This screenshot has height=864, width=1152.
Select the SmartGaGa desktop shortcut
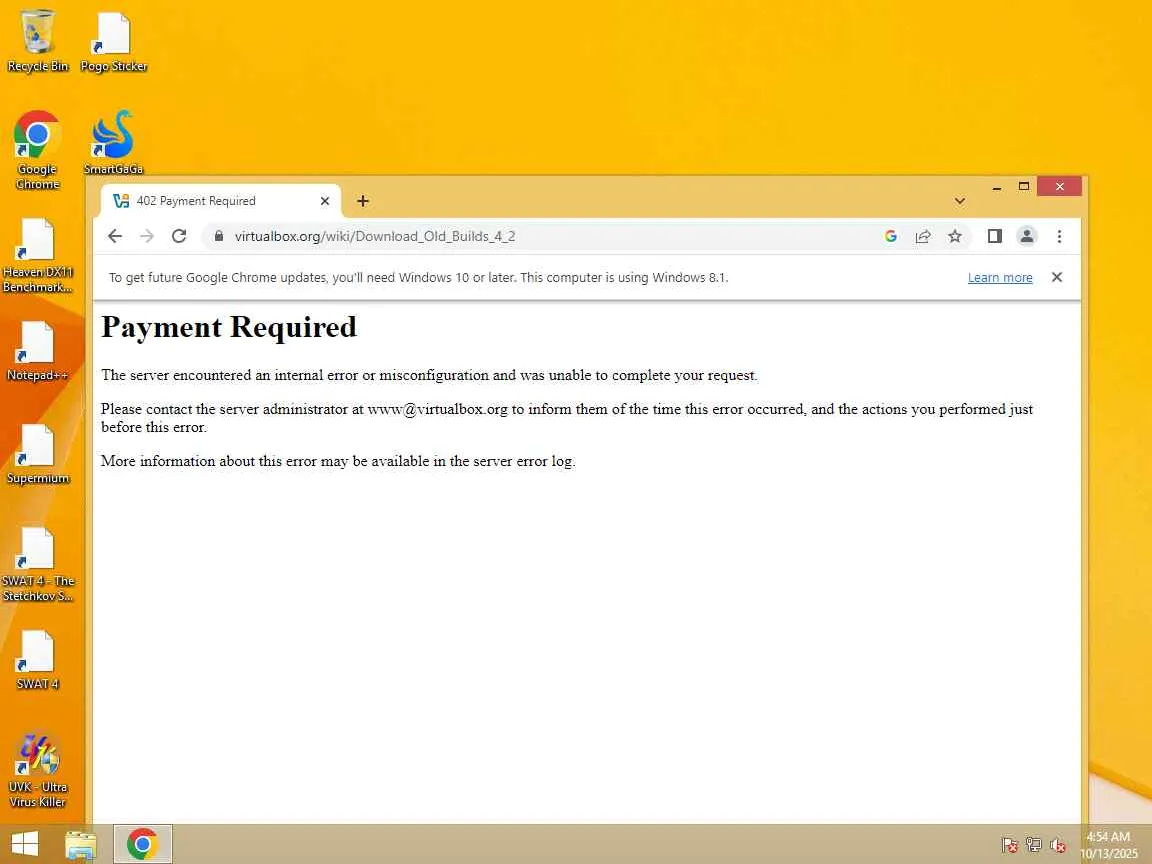click(x=113, y=143)
